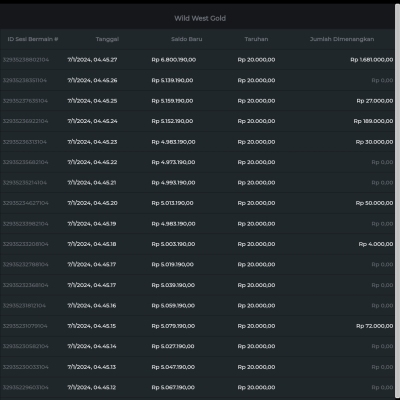The height and width of the screenshot is (400, 400).
Task: Select balance Rp 5.139.190,00
Action: tap(172, 80)
